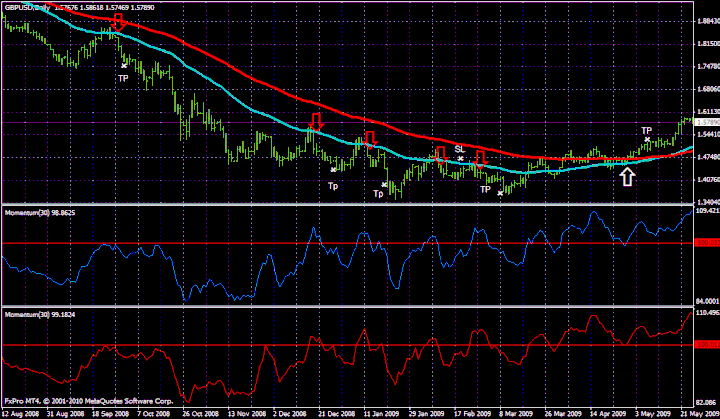
Task: Click the 12 Aug 2008 date label
Action: pyautogui.click(x=21, y=414)
